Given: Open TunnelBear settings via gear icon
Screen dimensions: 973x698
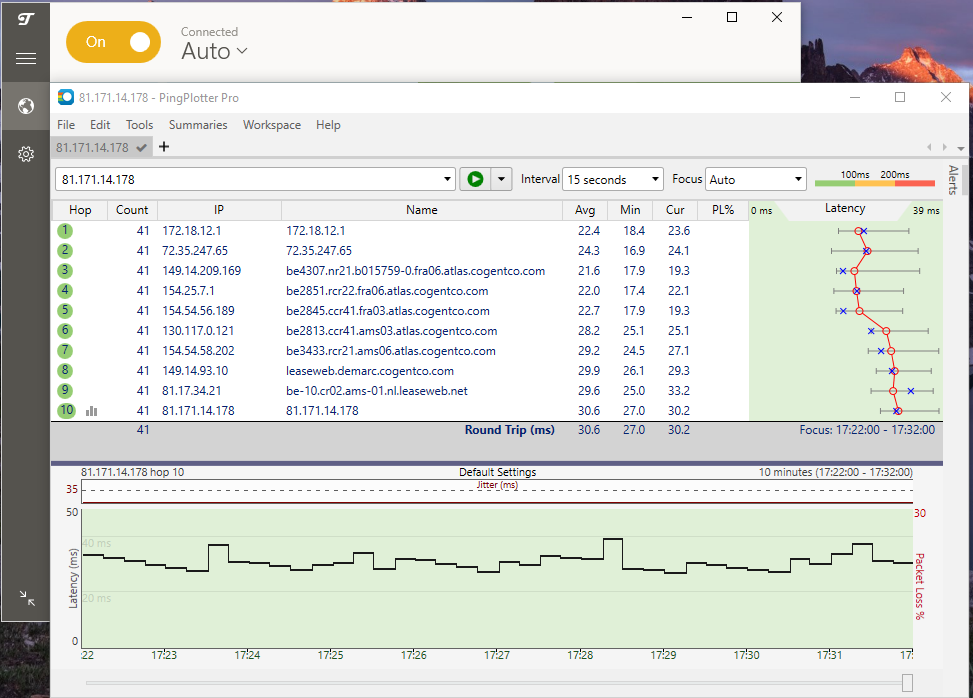Looking at the screenshot, I should [25, 154].
